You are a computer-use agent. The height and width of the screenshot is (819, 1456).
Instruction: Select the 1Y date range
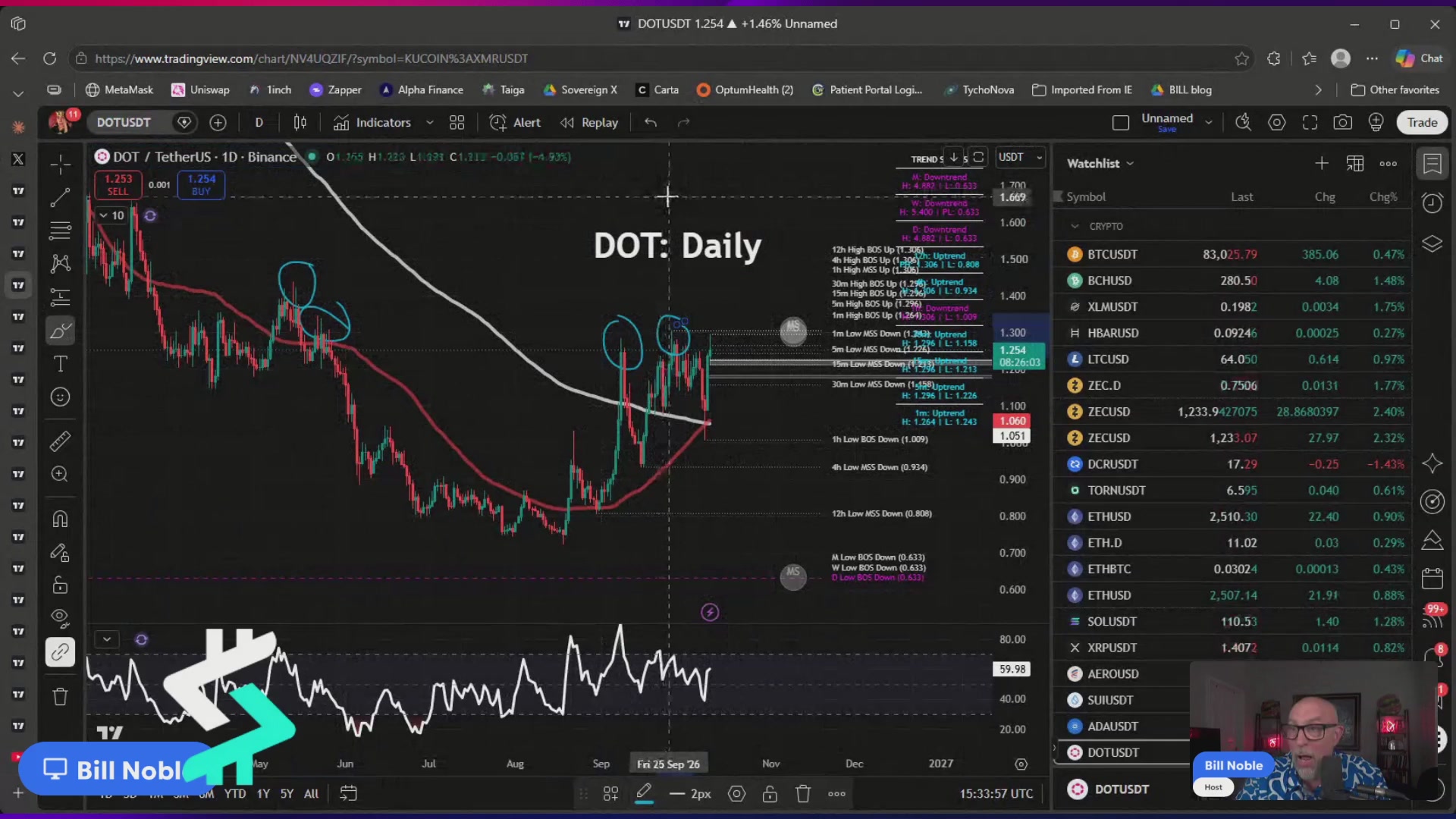point(263,794)
